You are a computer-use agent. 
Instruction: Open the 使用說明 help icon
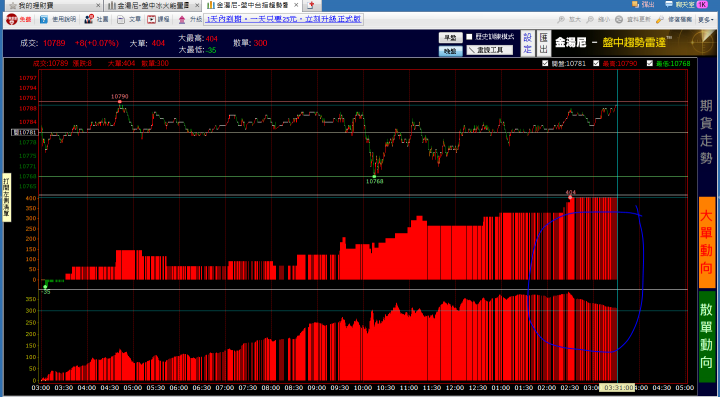[x=44, y=20]
